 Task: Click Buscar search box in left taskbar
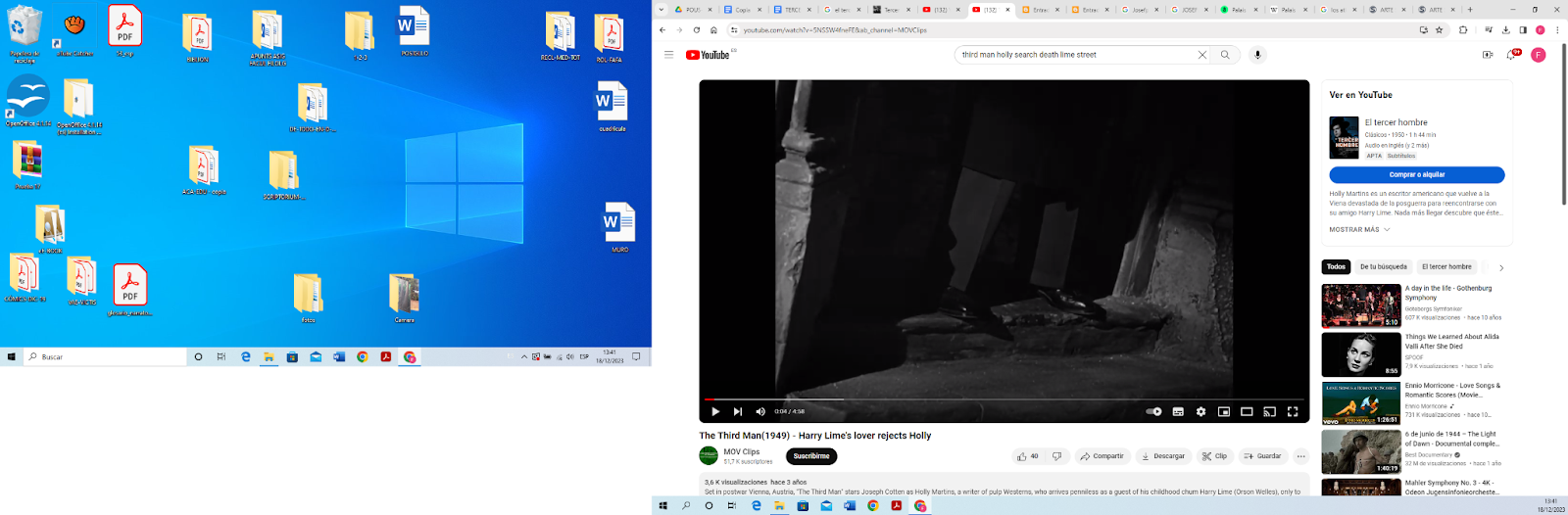[x=105, y=357]
